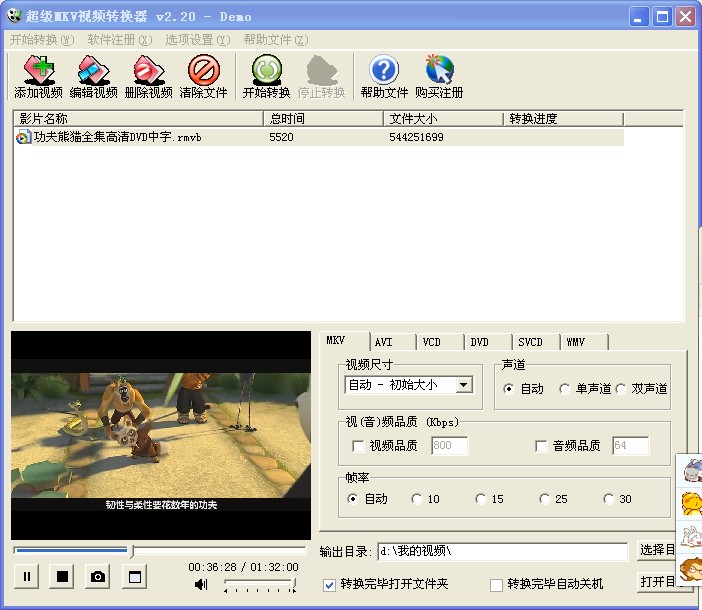This screenshot has width=702, height=610.
Task: Select file 功夫熊猫全集高清DVD中字.rmvb
Action: [x=117, y=137]
